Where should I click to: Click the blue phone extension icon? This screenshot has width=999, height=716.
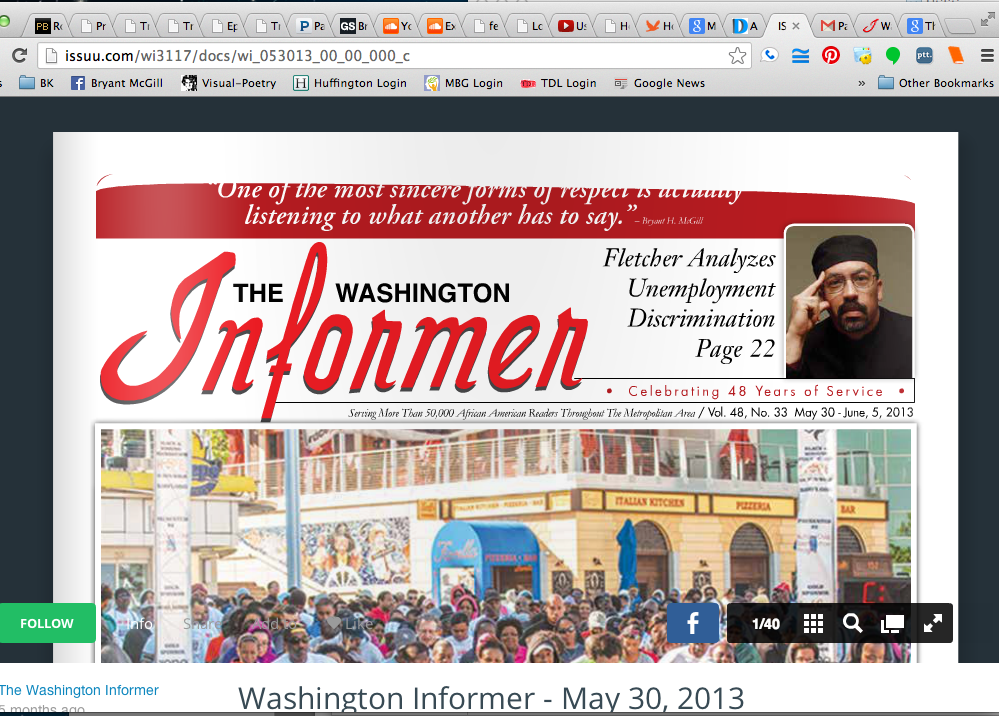[x=770, y=55]
